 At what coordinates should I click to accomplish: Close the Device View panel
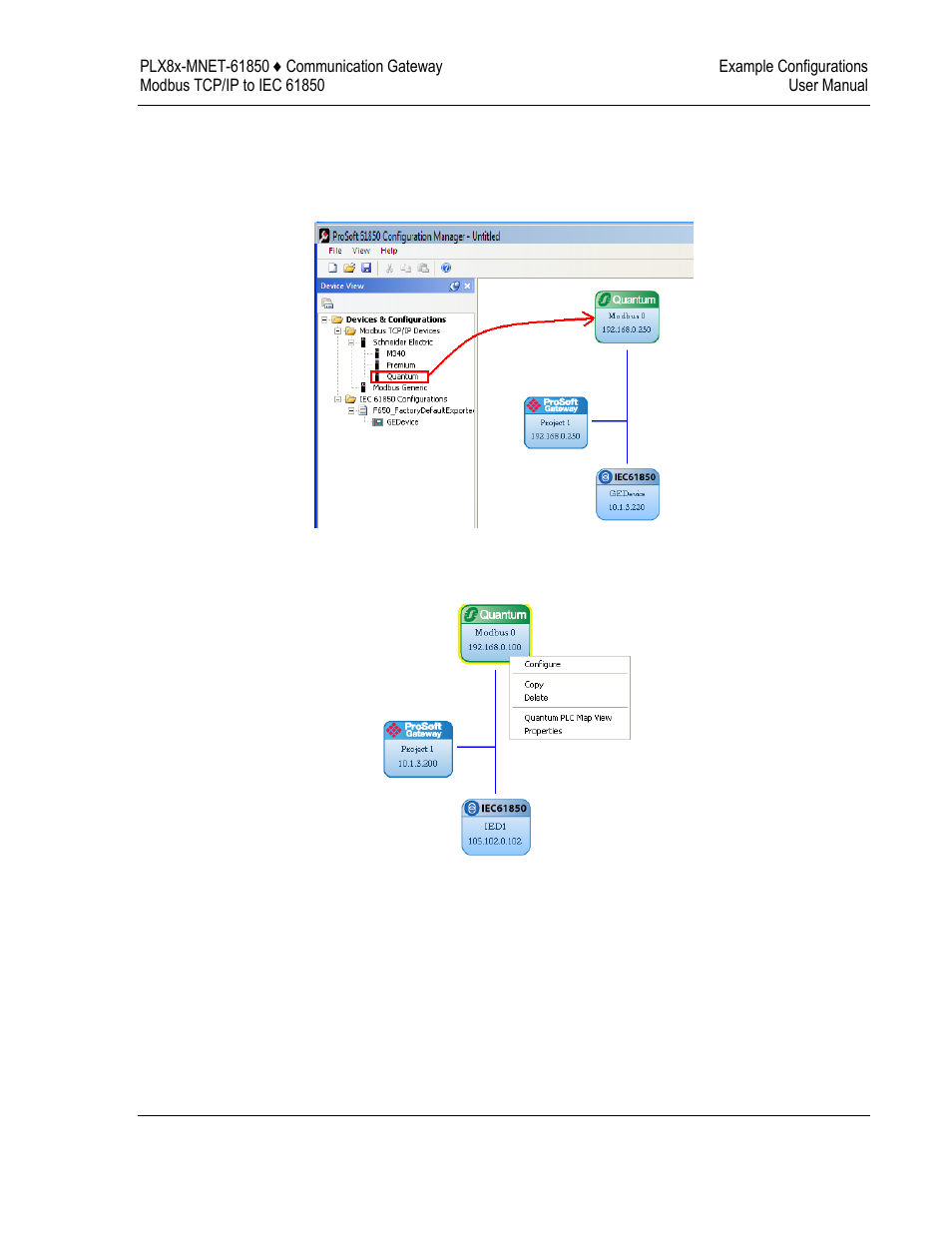tap(467, 287)
